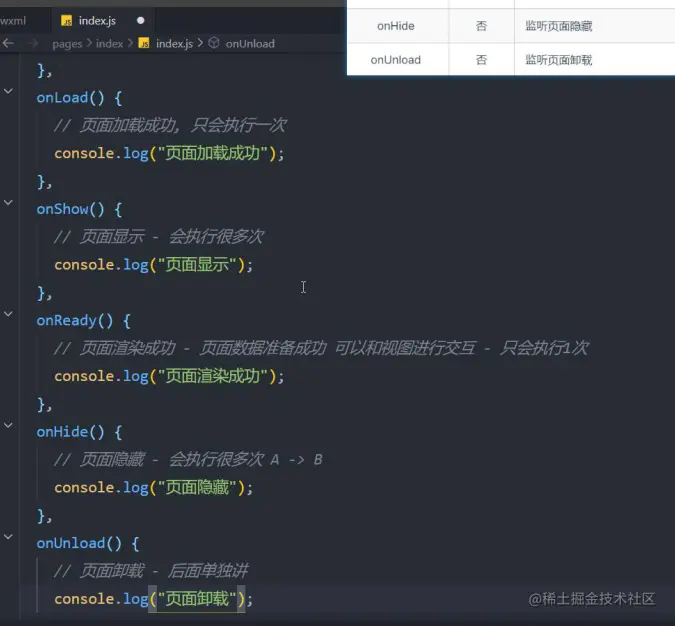Image resolution: width=675 pixels, height=626 pixels.
Task: Collapse the onHide() function fold
Action: [x=8, y=425]
